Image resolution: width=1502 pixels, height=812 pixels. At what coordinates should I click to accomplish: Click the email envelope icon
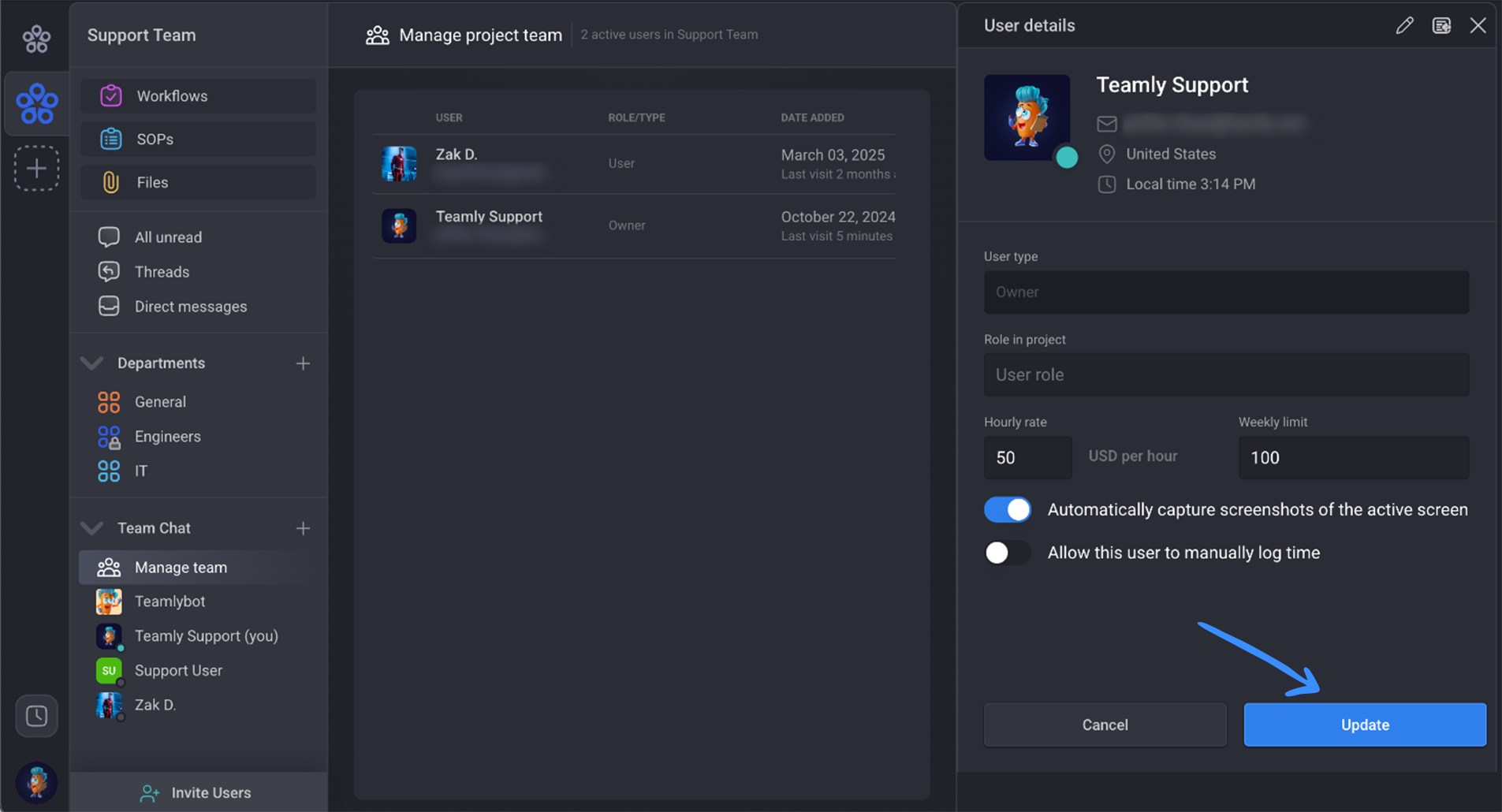1107,124
